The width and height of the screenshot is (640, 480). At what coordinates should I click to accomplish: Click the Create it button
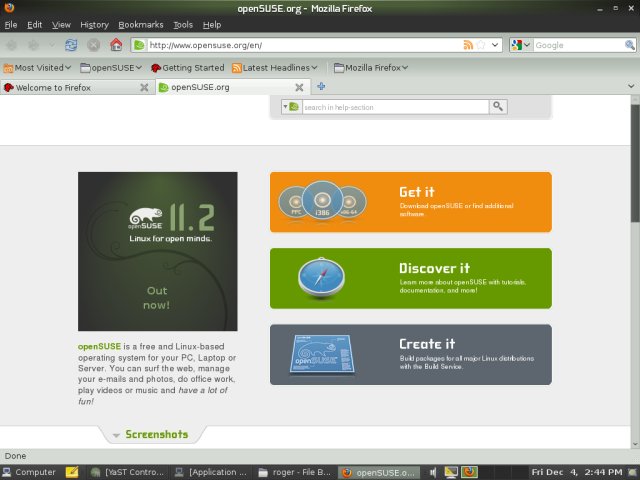point(411,355)
